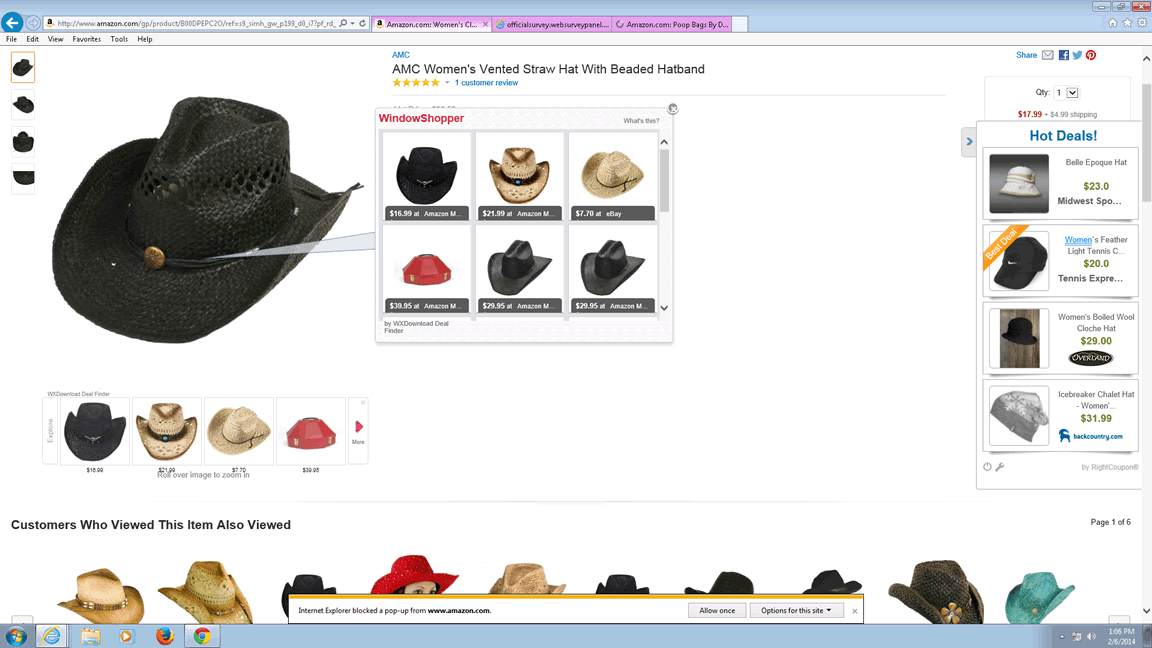1152x648 pixels.
Task: Close the WindowShopper popup
Action: click(x=673, y=109)
